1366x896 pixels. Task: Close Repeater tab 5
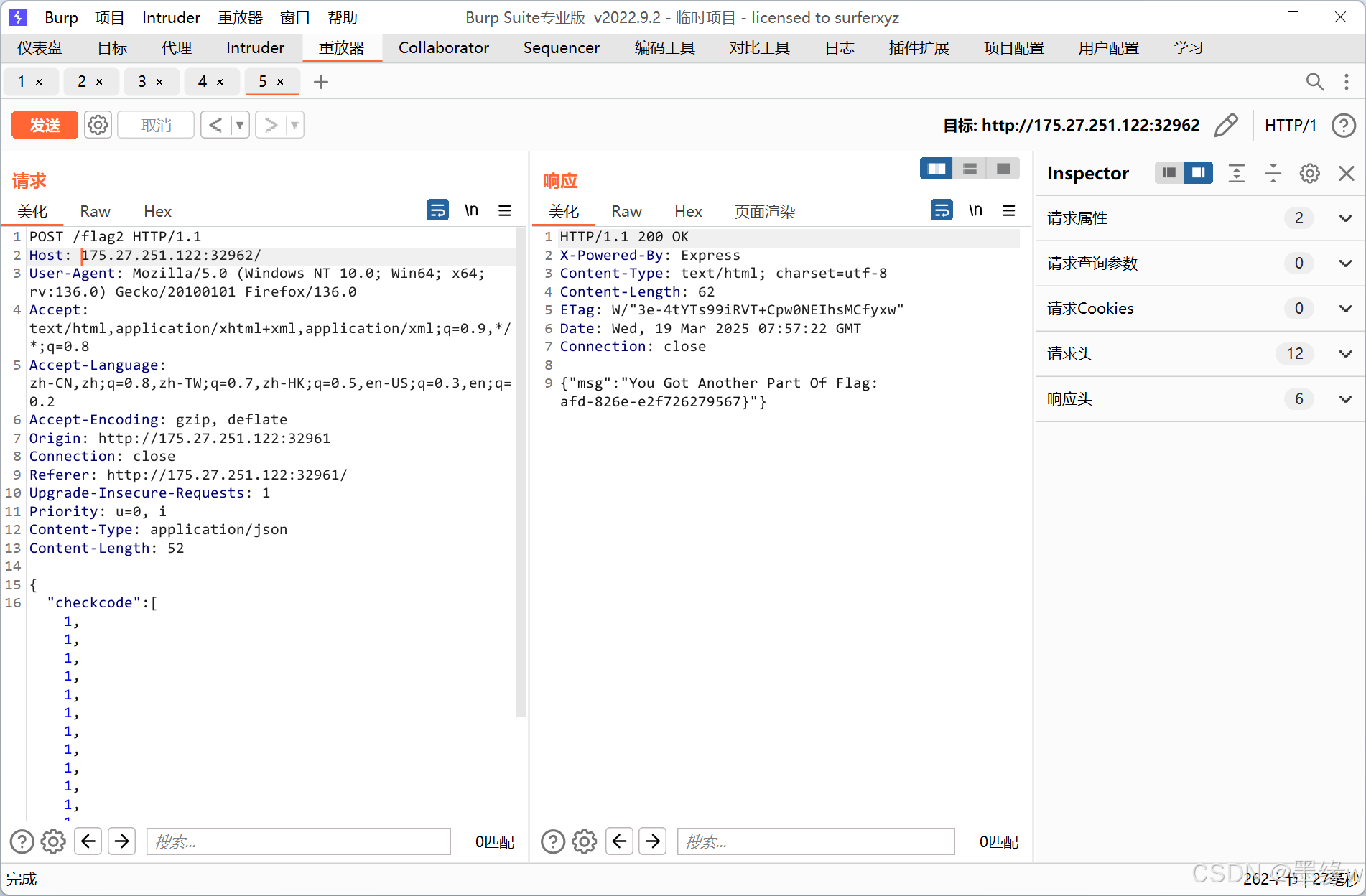[x=280, y=82]
